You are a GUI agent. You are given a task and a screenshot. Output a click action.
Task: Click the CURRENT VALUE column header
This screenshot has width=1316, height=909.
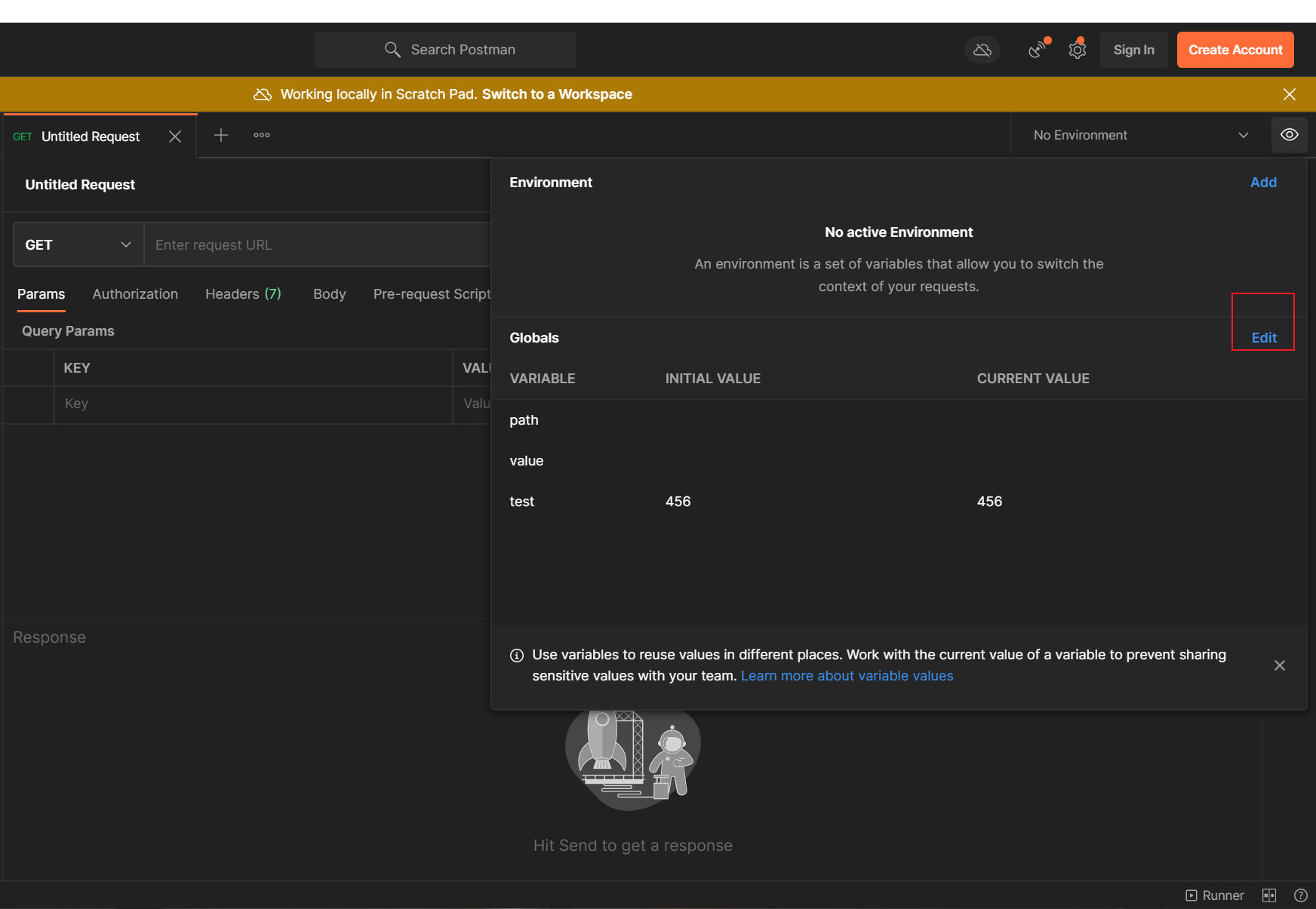tap(1033, 379)
